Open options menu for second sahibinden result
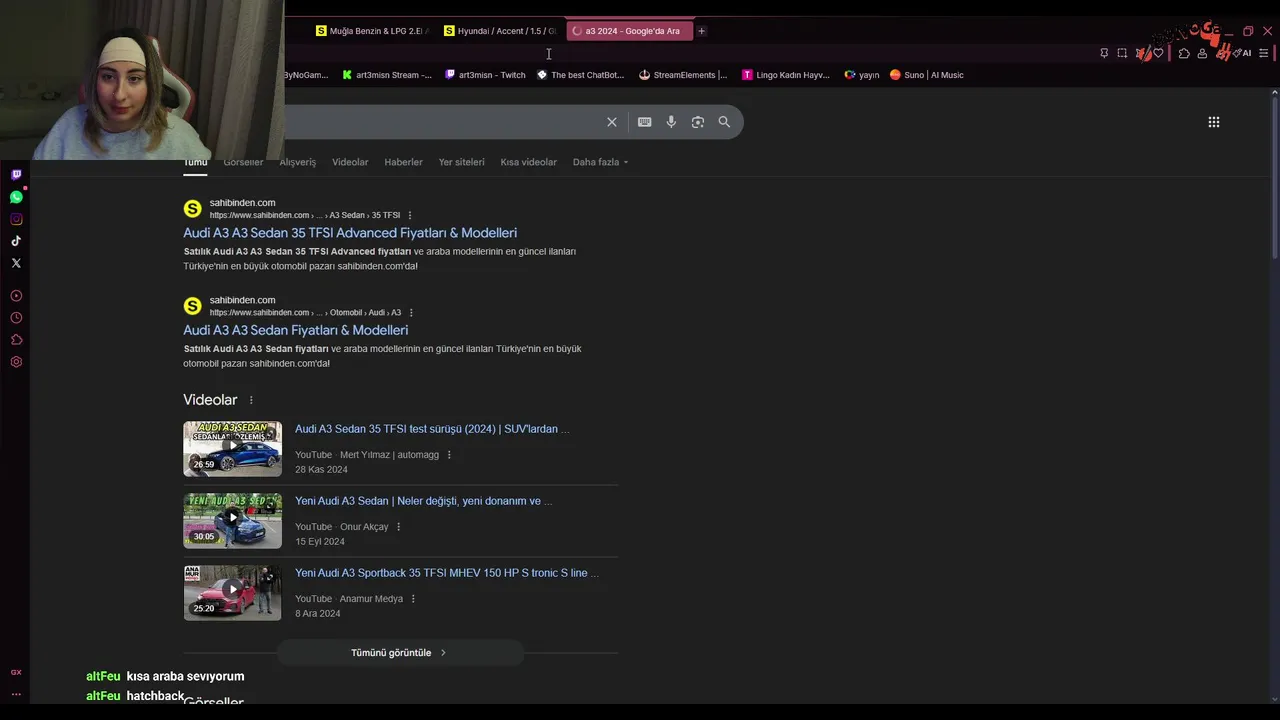 pos(411,313)
